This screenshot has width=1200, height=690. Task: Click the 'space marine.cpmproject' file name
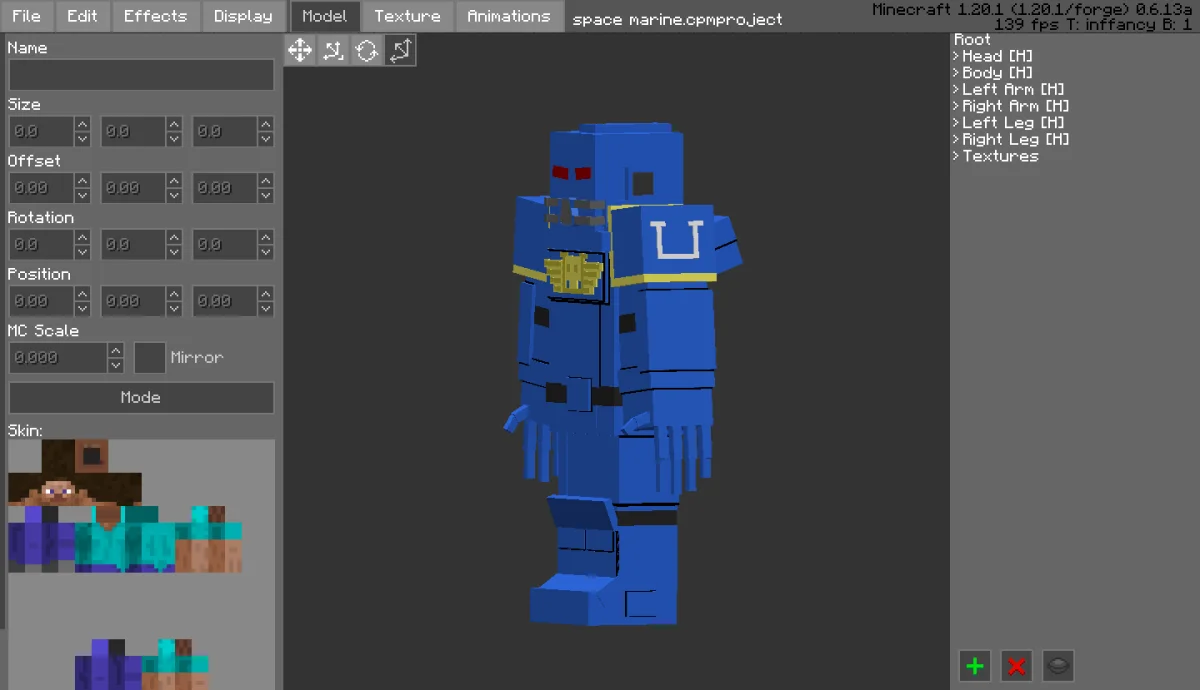(677, 19)
